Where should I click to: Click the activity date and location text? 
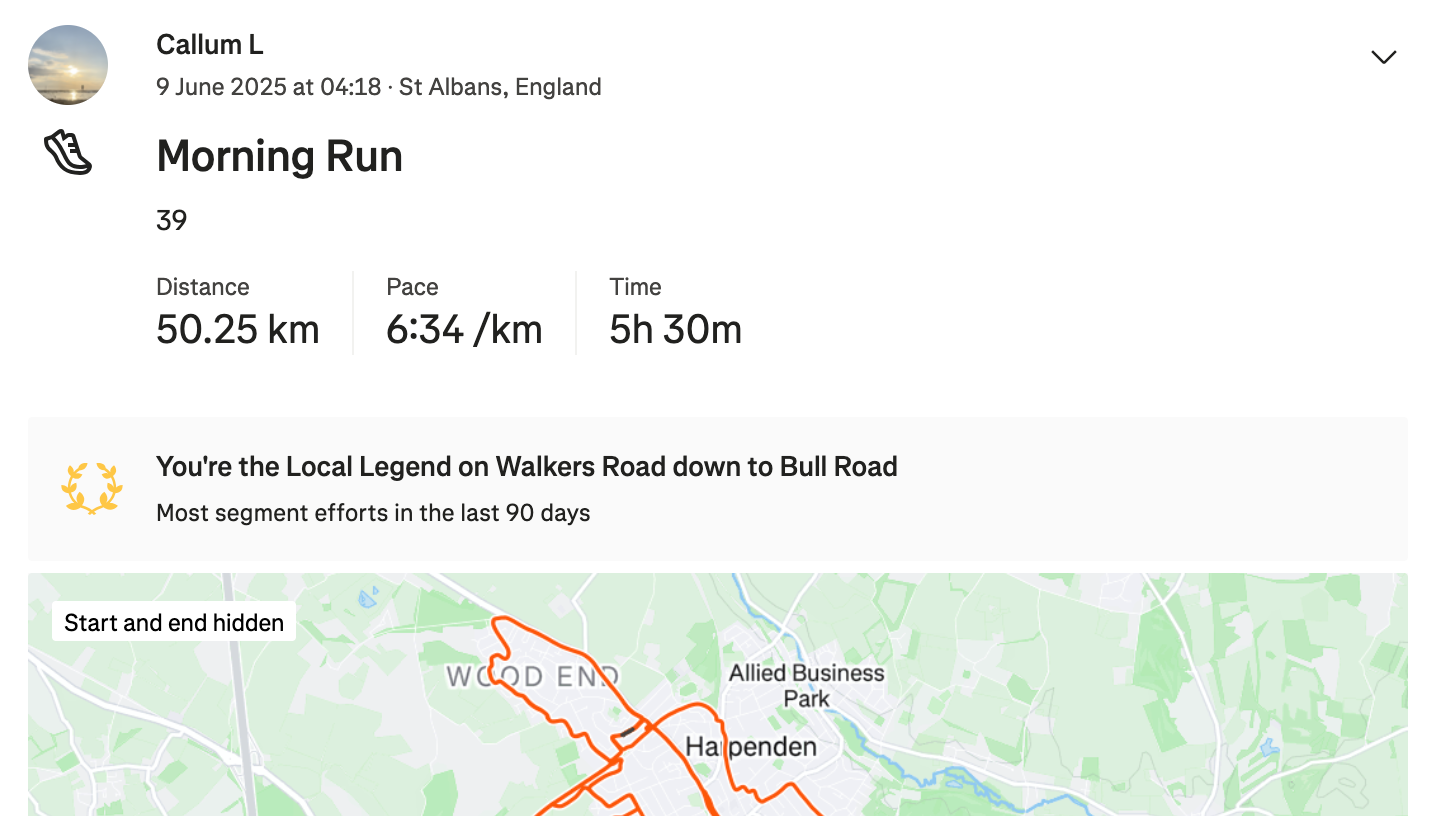379,87
